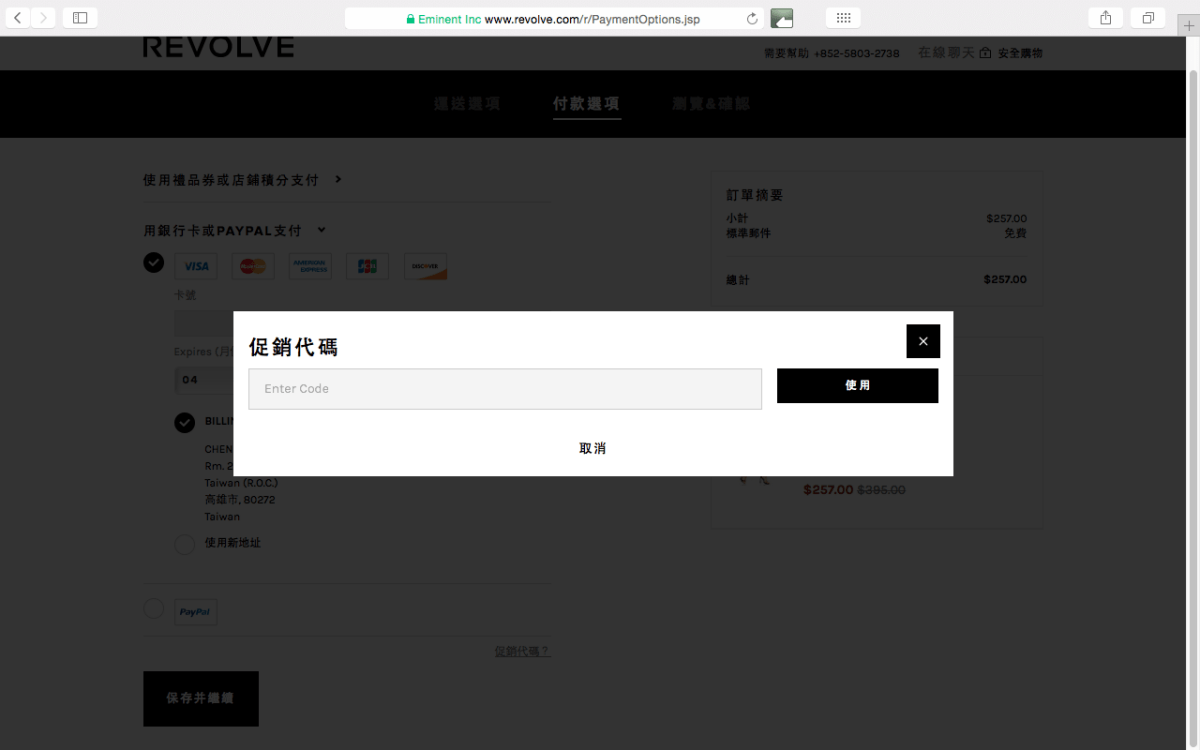Image resolution: width=1200 pixels, height=750 pixels.
Task: Close the promo code dialog with X
Action: pos(922,341)
